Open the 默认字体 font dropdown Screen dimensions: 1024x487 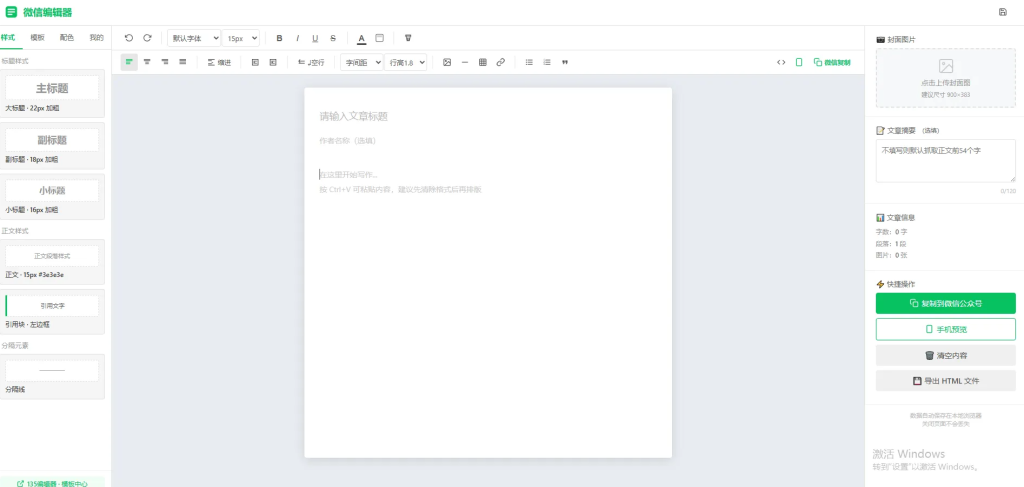click(x=194, y=38)
